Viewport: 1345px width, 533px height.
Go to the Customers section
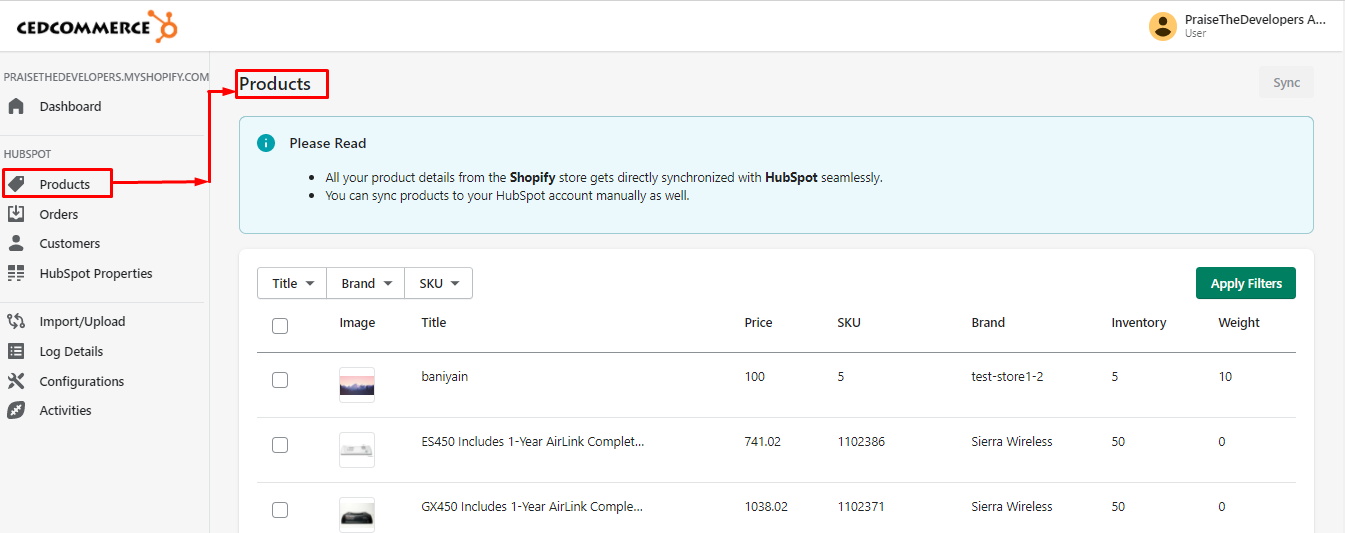(69, 243)
